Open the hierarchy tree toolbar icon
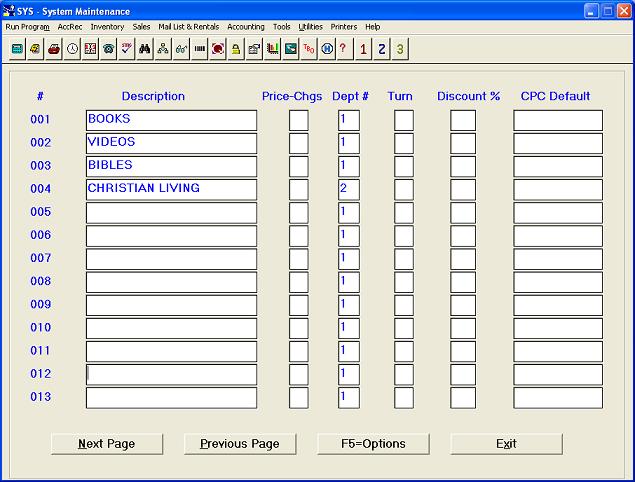Image resolution: width=635 pixels, height=482 pixels. 163,49
